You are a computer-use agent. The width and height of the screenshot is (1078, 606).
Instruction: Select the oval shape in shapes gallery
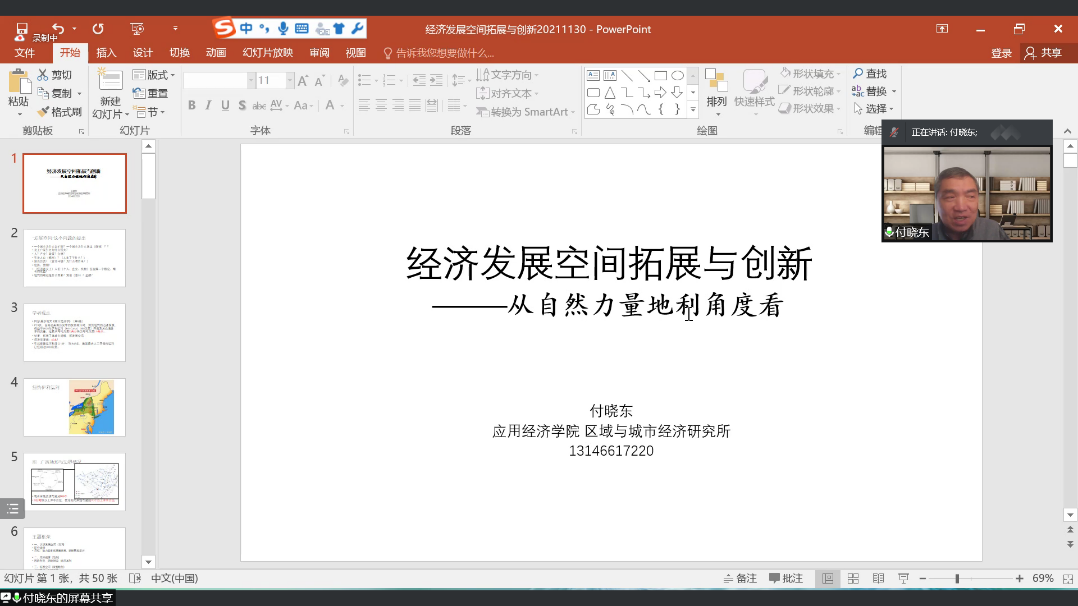pos(677,75)
